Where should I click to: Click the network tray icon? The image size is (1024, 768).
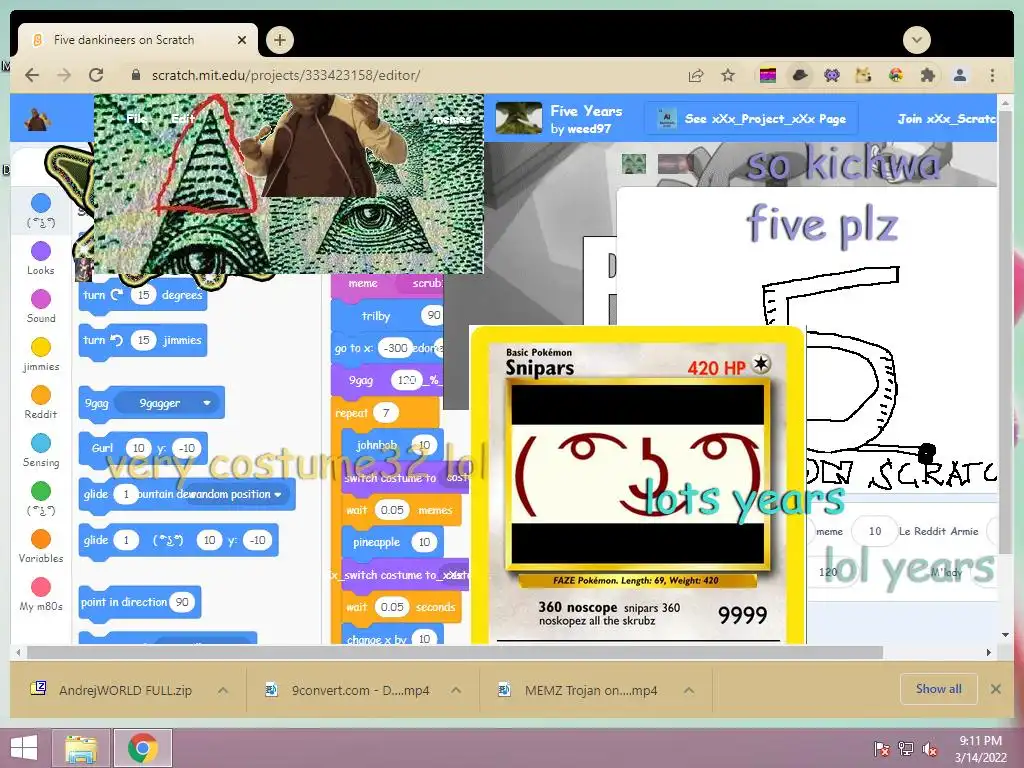[906, 748]
